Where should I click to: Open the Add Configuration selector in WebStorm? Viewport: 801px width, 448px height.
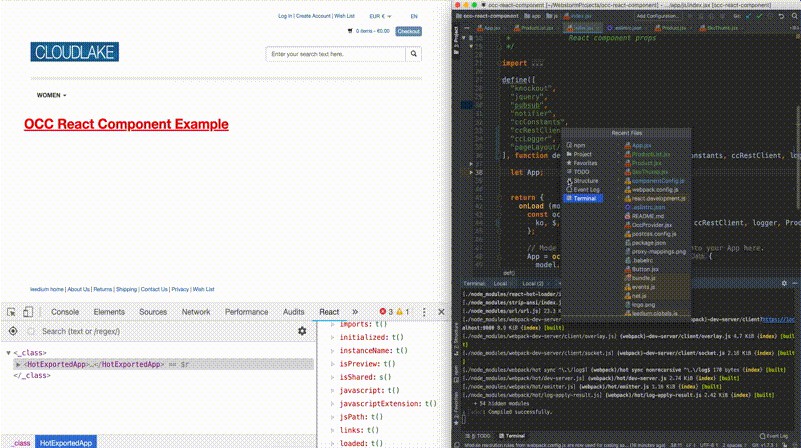(657, 16)
